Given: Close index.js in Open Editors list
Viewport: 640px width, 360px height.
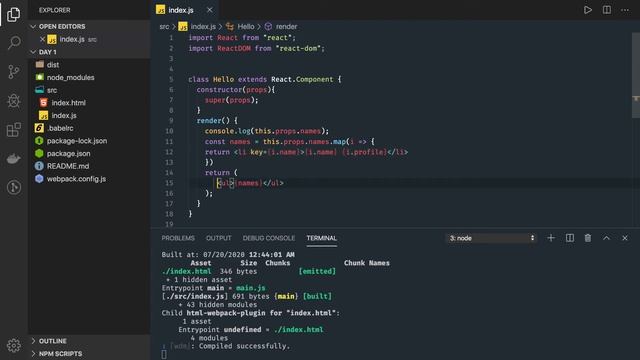Looking at the screenshot, I should tap(42, 39).
